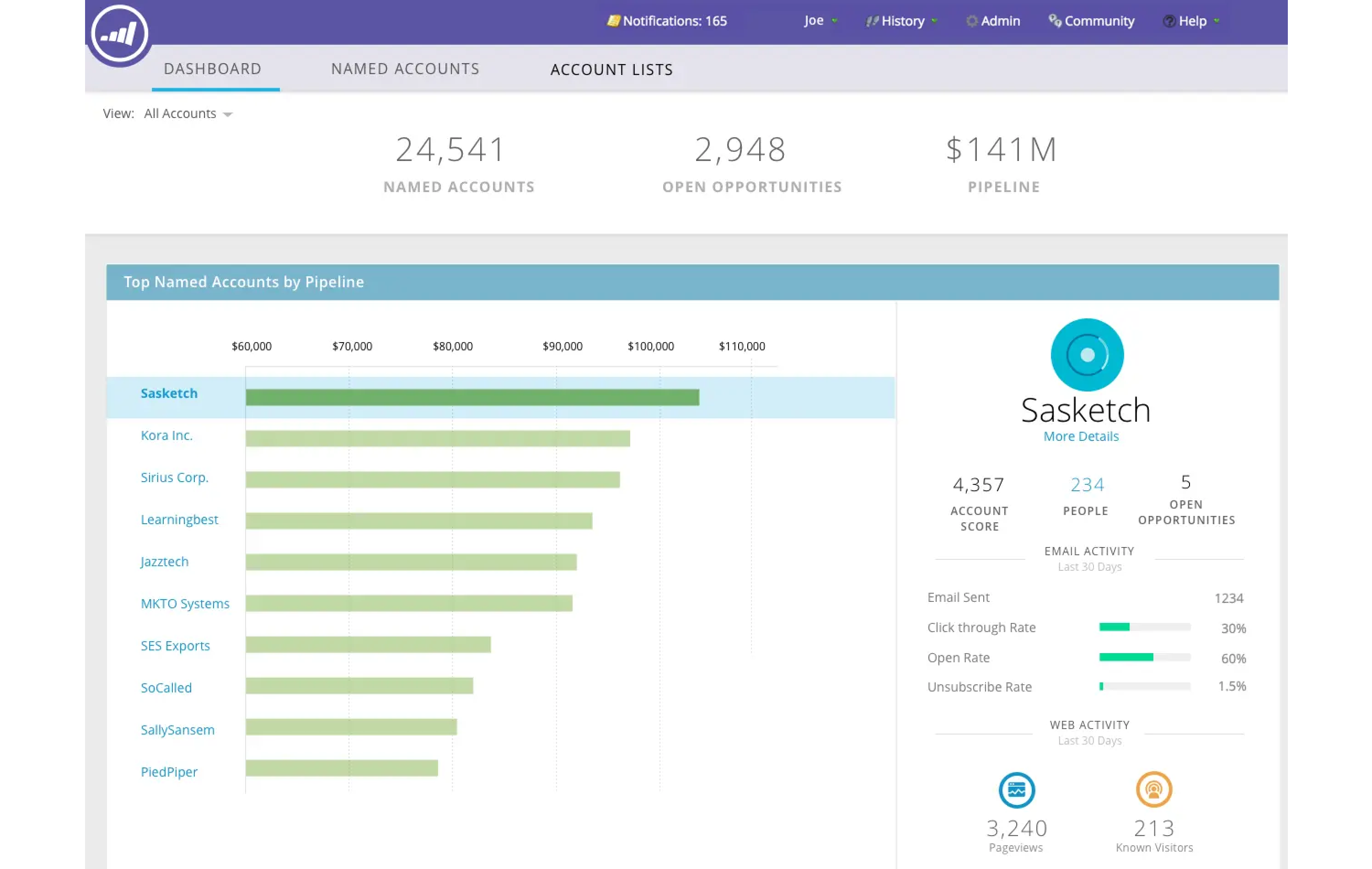Click the 60% Open Rate value
The width and height of the screenshot is (1372, 869).
coord(1233,658)
